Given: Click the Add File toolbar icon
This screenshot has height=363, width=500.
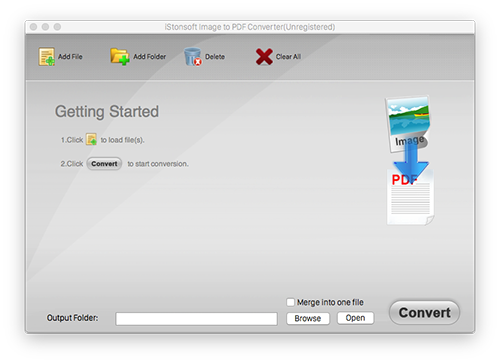Looking at the screenshot, I should (46, 56).
